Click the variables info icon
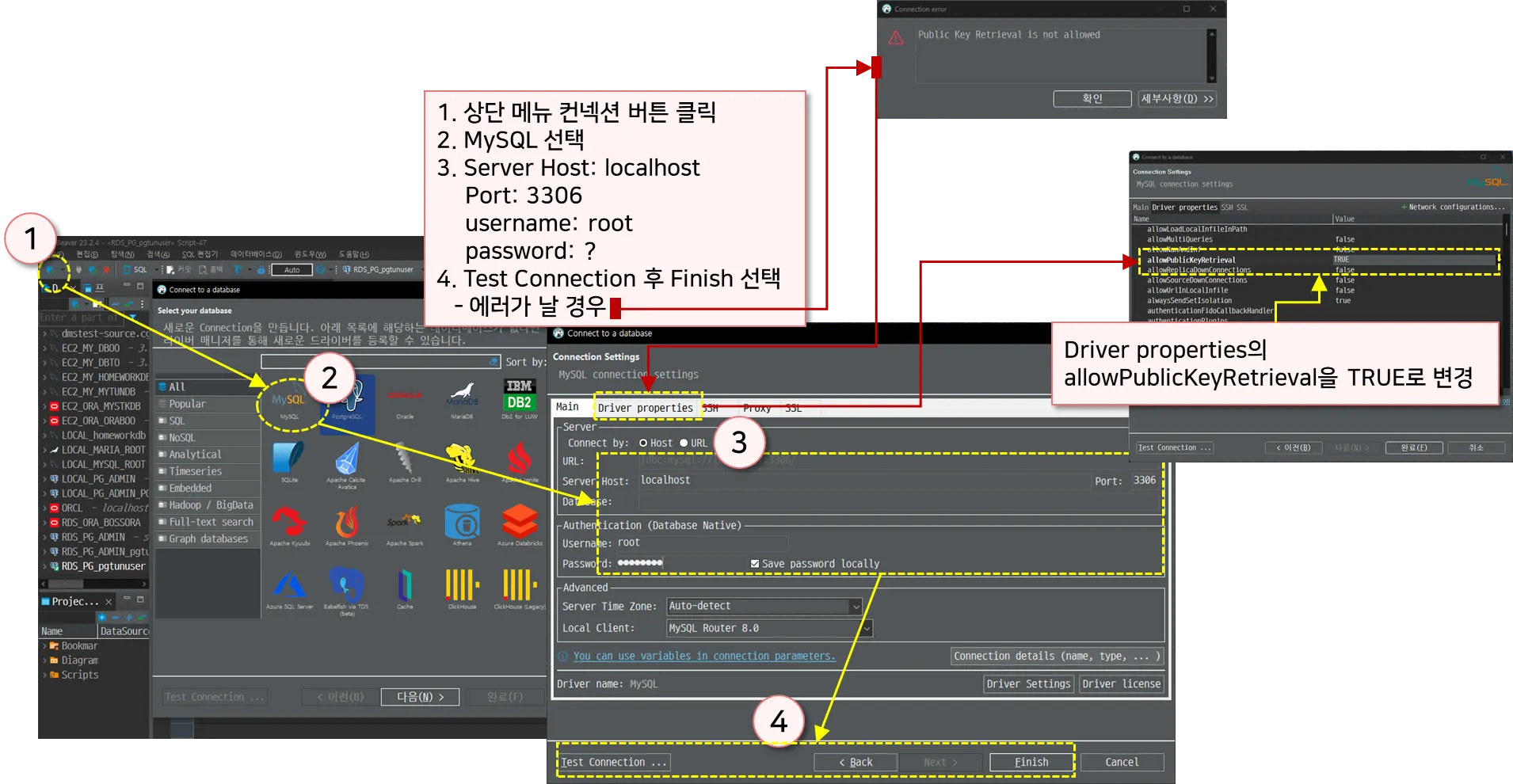 (562, 657)
